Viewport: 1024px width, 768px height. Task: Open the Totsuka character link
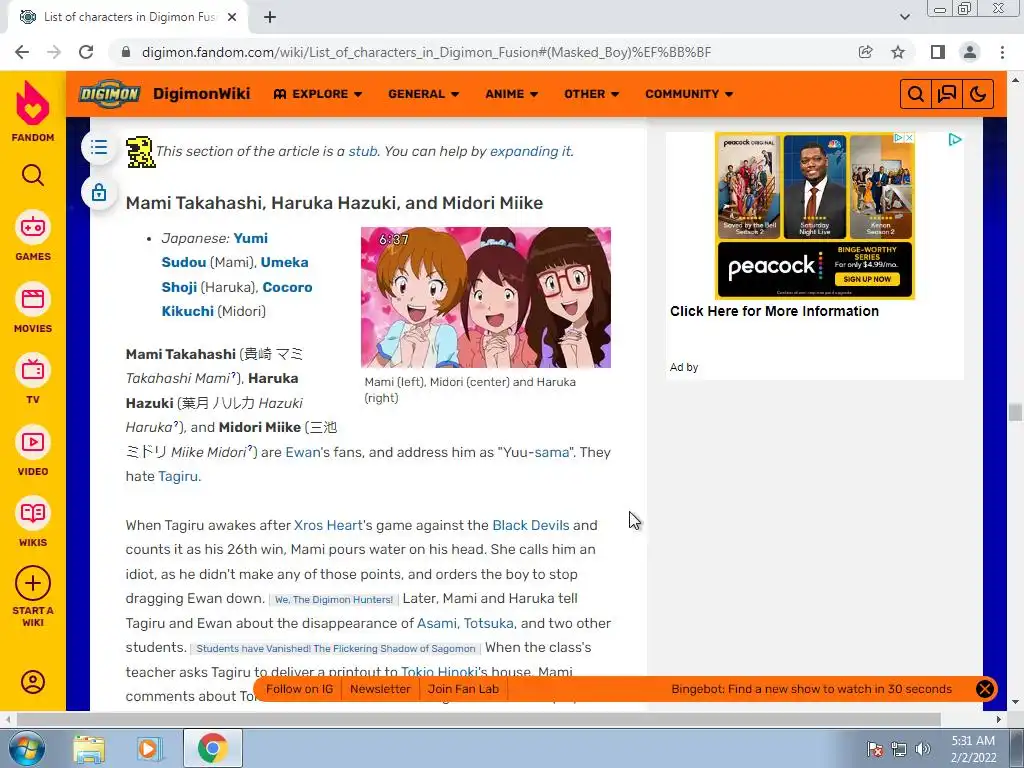[488, 624]
